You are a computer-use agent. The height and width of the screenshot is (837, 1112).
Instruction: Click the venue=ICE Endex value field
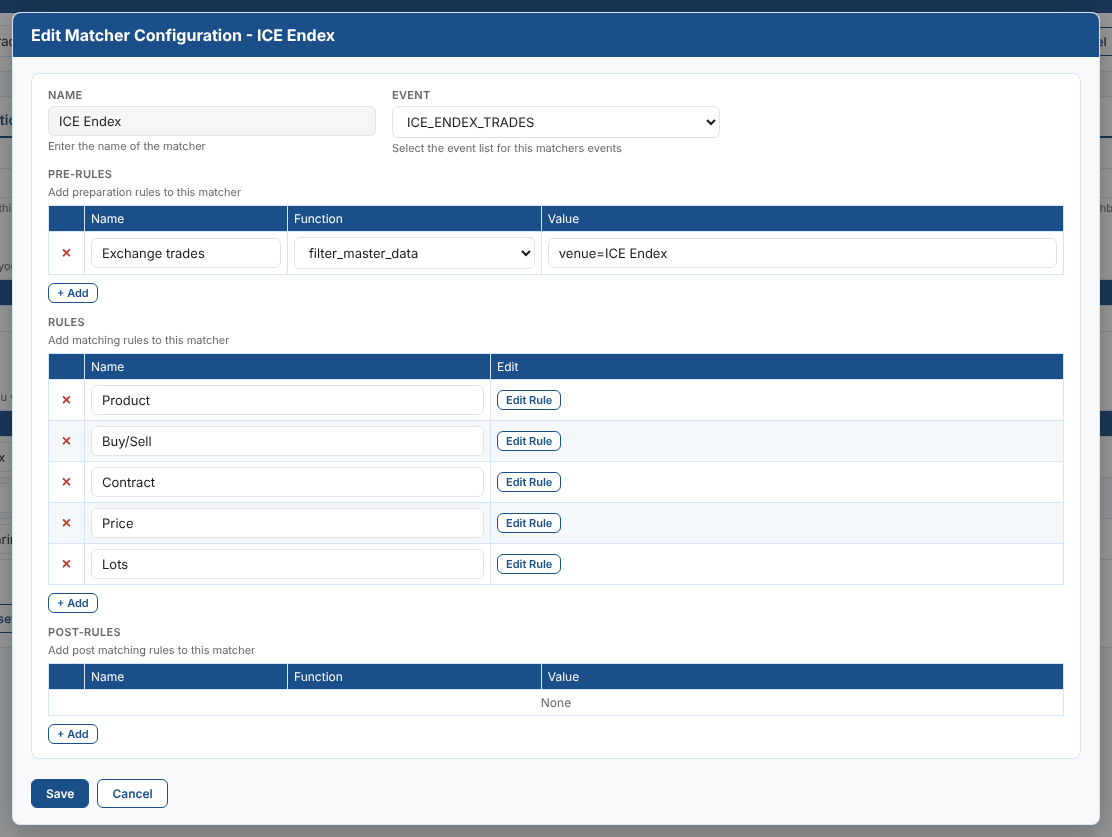pyautogui.click(x=802, y=253)
